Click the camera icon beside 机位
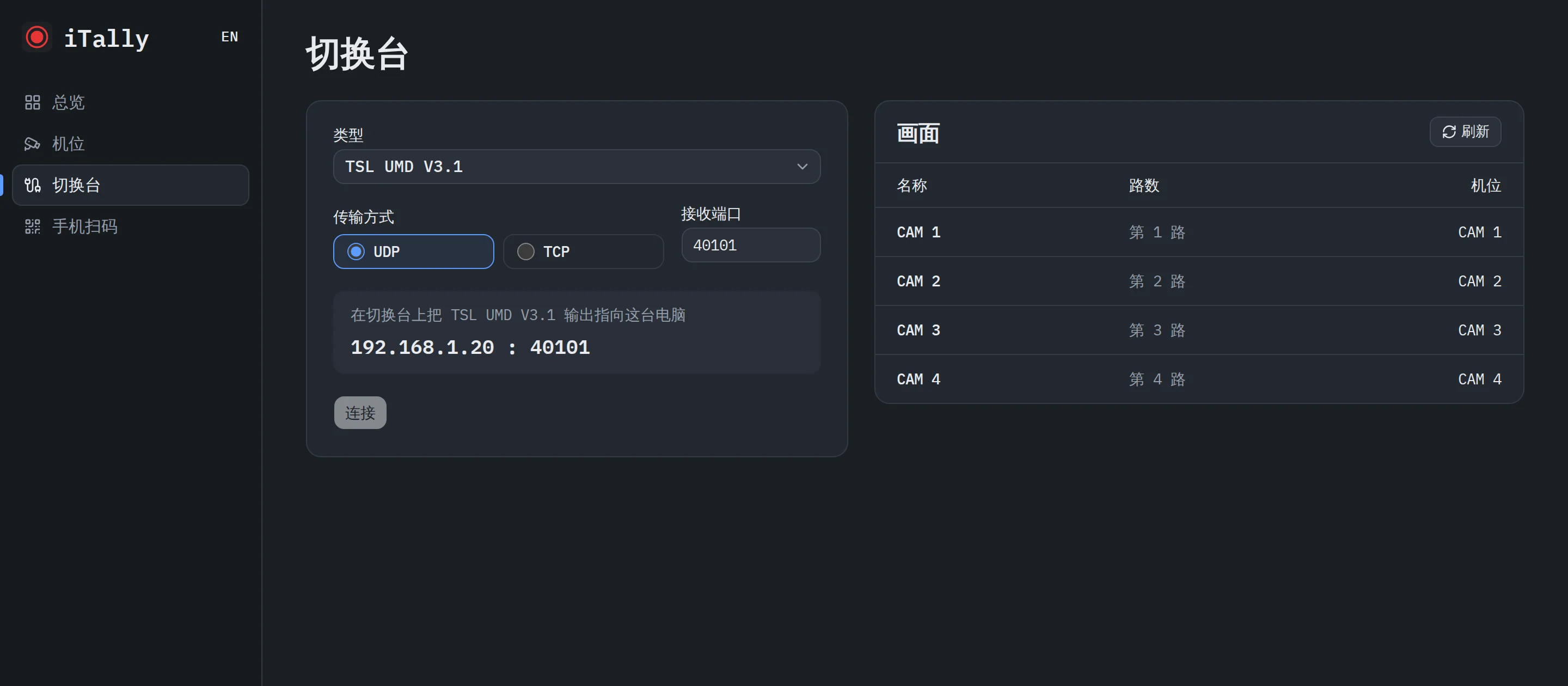 (x=32, y=144)
